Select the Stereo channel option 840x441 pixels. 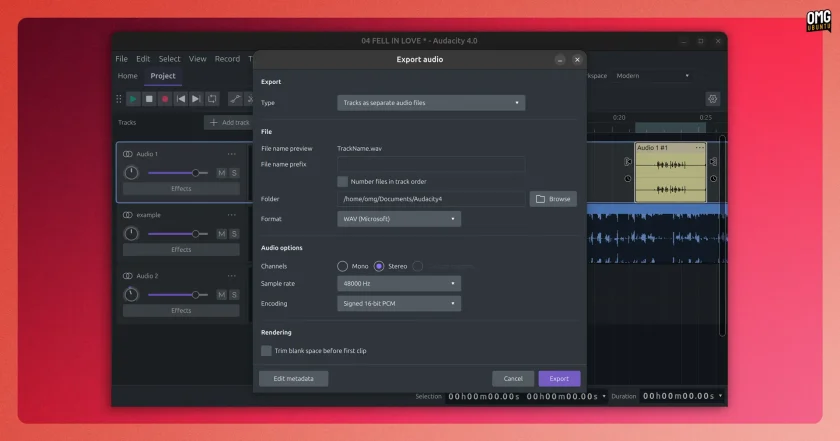[379, 266]
